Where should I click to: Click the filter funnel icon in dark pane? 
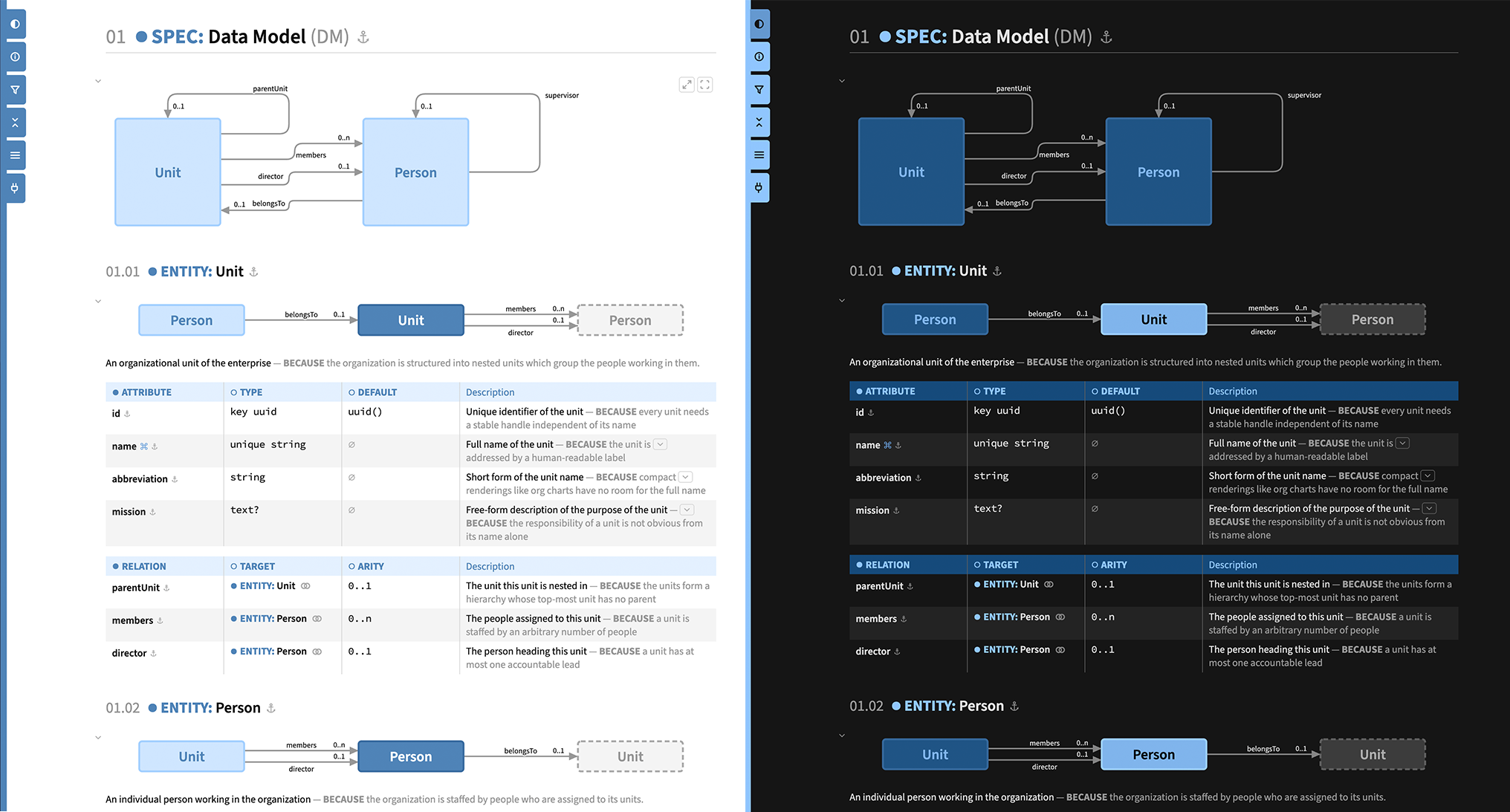[x=759, y=90]
